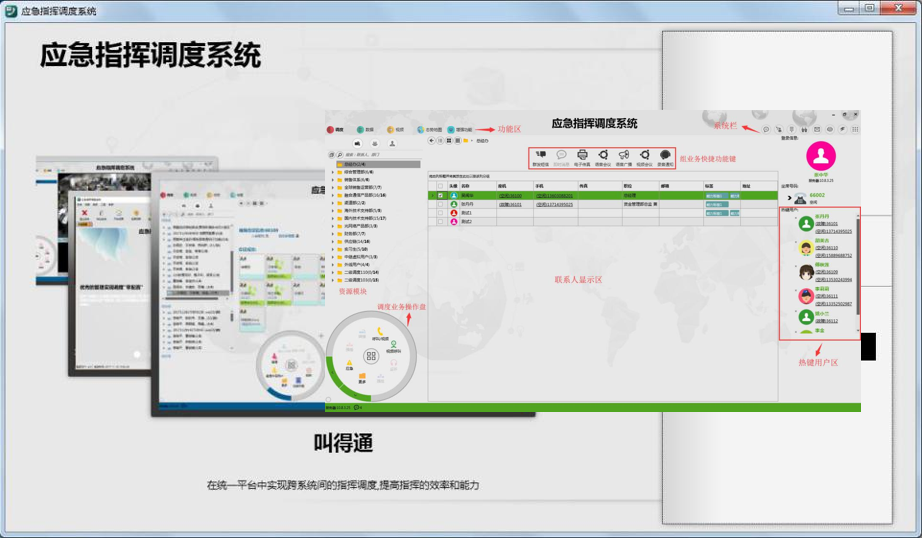Viewport: 924px width, 539px height.
Task: Click the eye icon in system bar
Action: coord(830,130)
